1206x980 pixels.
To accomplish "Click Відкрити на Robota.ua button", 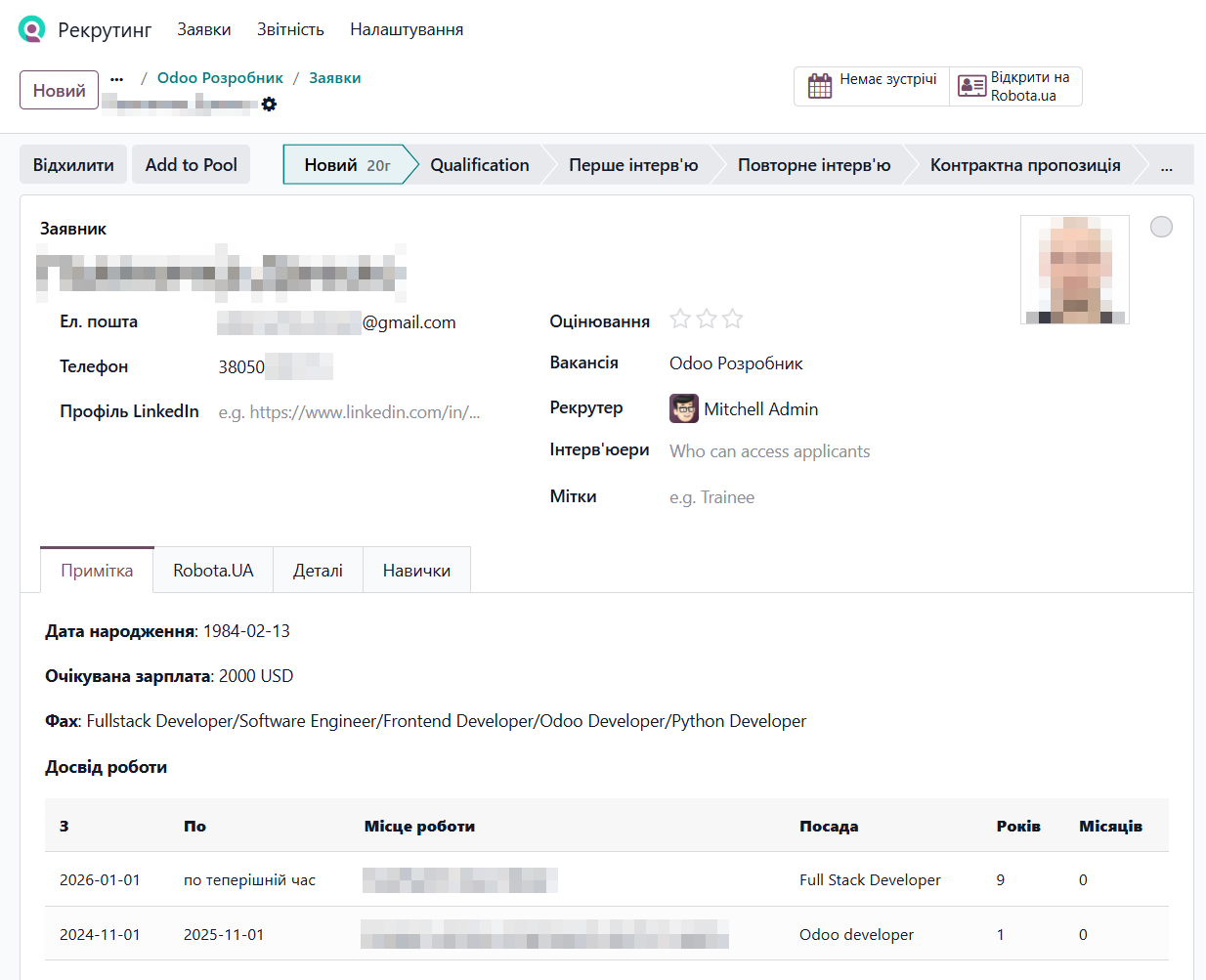I will click(1015, 86).
